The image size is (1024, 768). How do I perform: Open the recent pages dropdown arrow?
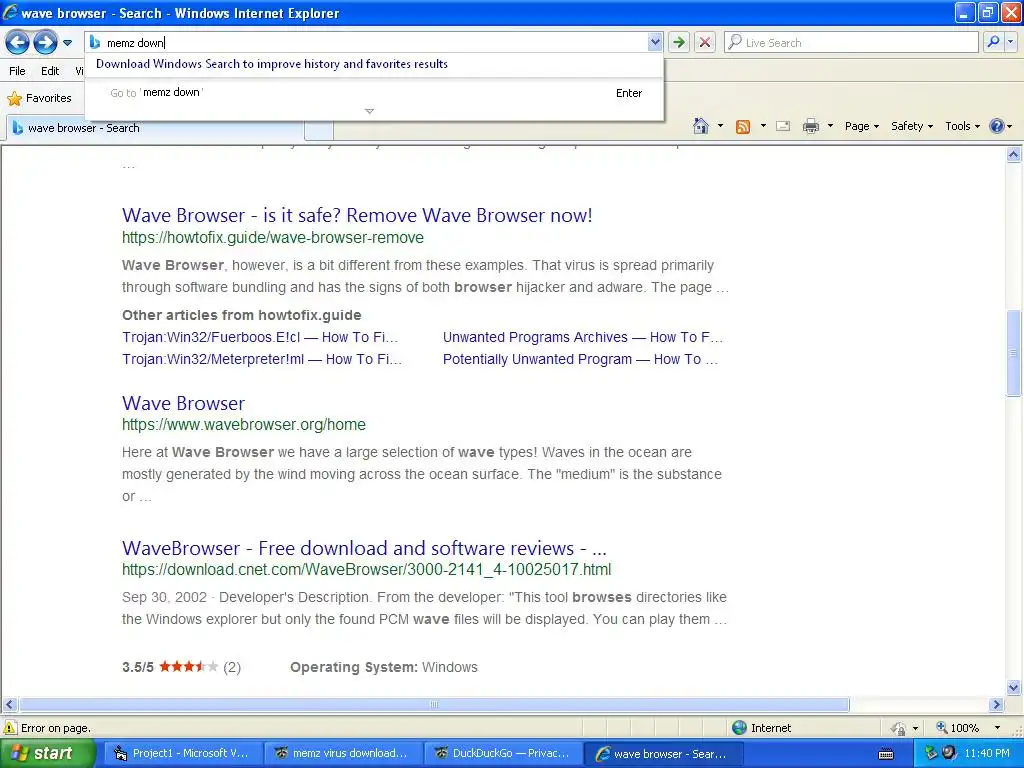[x=67, y=43]
